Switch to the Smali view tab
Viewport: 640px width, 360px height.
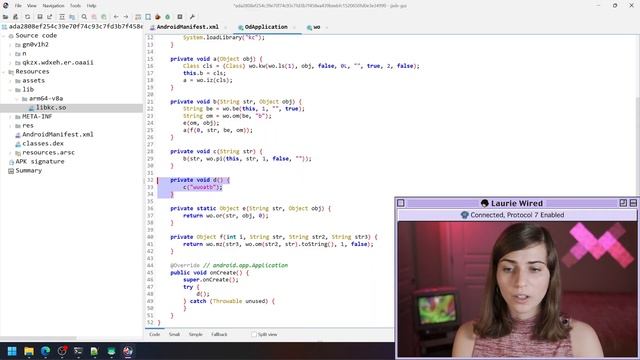174,334
